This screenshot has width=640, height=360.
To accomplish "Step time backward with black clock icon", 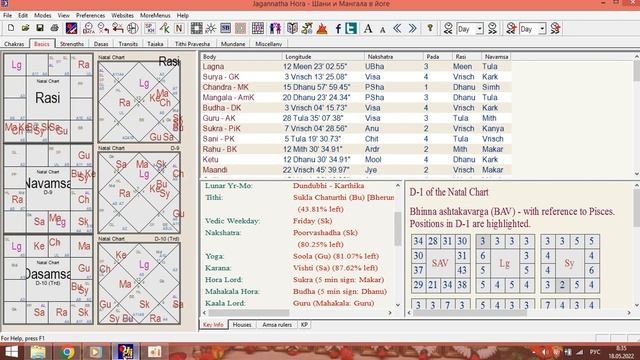I will (448, 28).
